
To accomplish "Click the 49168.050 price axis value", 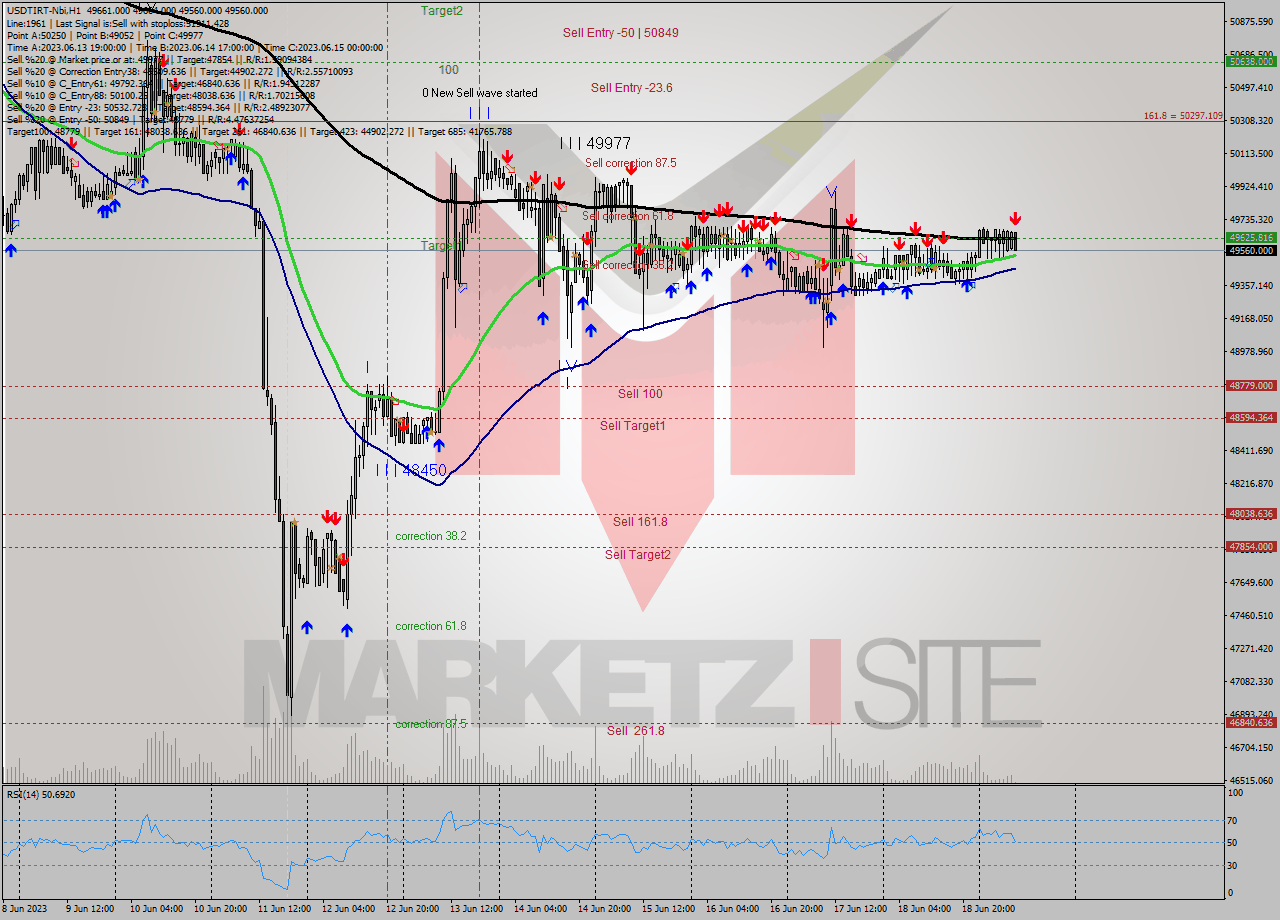I will coord(1251,318).
